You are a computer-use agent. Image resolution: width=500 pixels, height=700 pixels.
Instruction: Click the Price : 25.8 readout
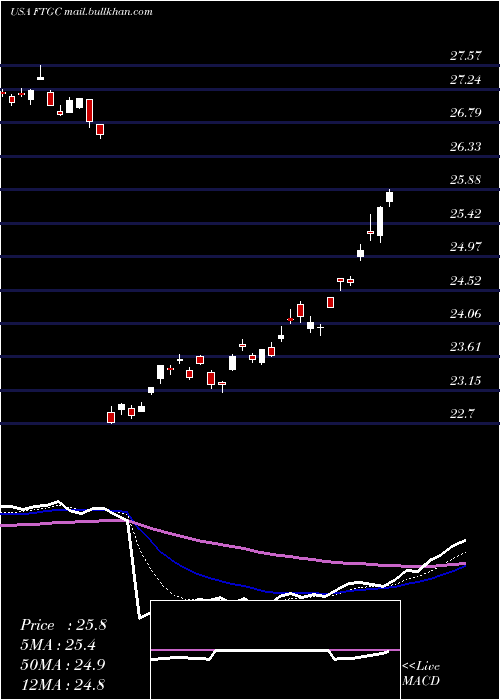[x=63, y=625]
